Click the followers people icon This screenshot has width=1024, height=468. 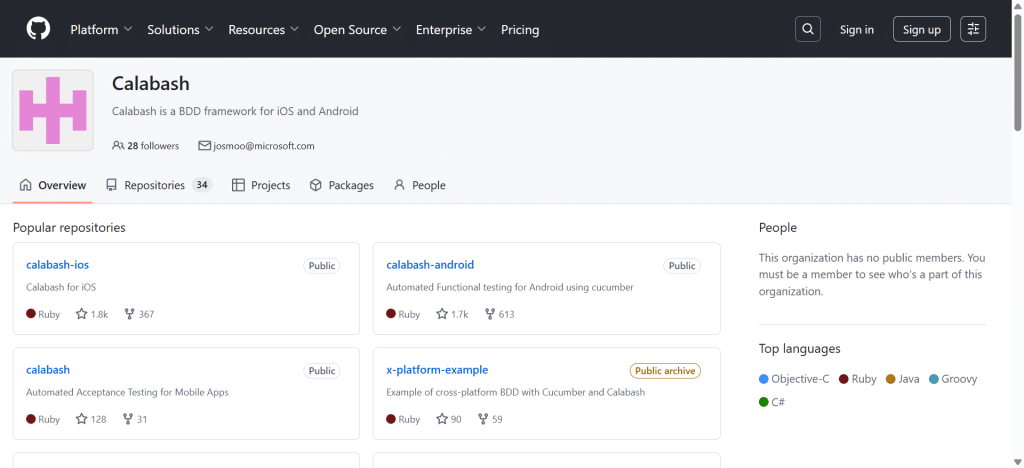click(x=118, y=146)
